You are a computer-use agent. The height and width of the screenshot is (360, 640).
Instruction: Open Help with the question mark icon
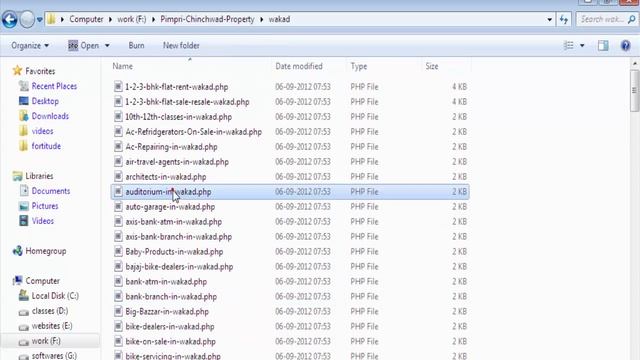click(625, 45)
